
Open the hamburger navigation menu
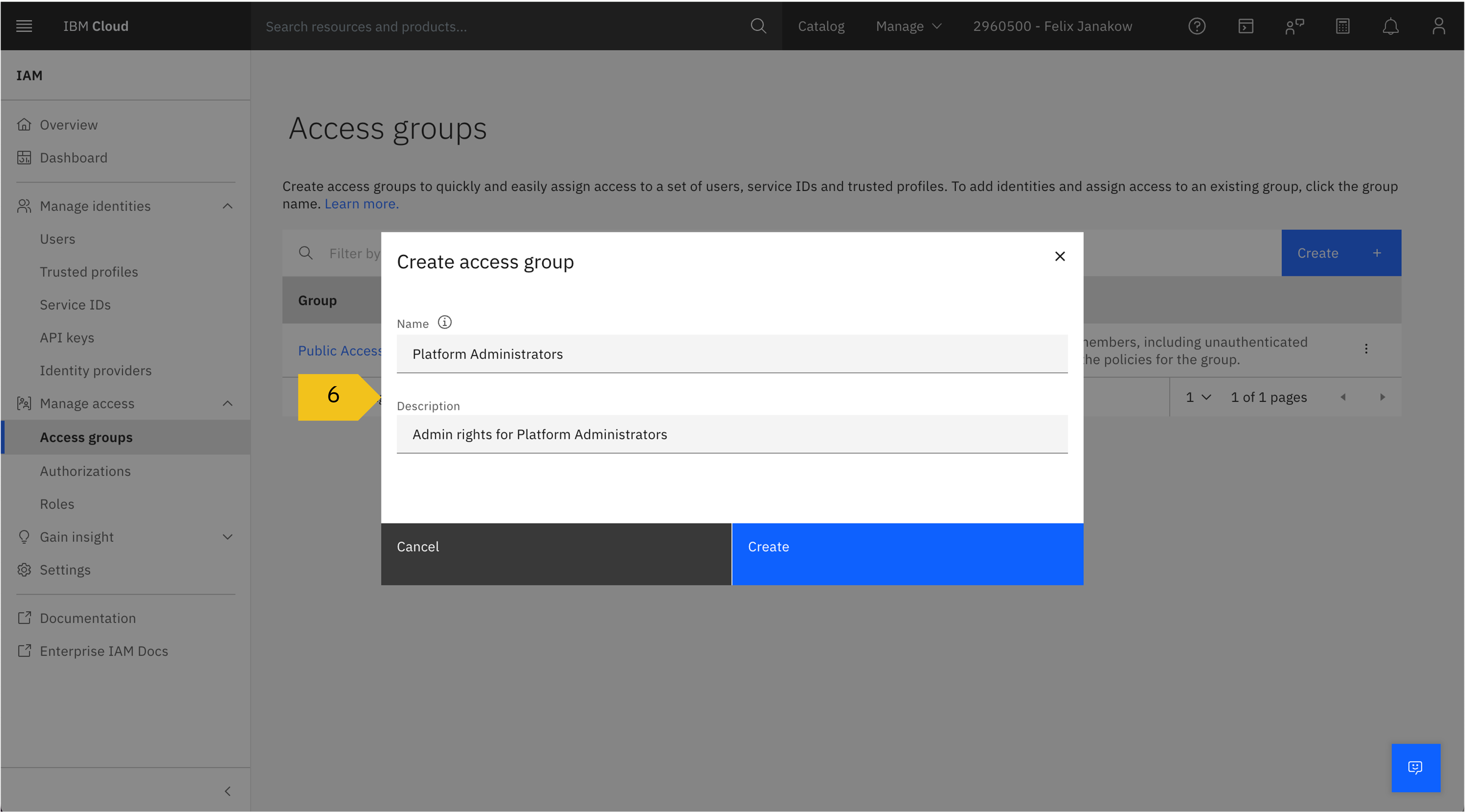coord(24,26)
